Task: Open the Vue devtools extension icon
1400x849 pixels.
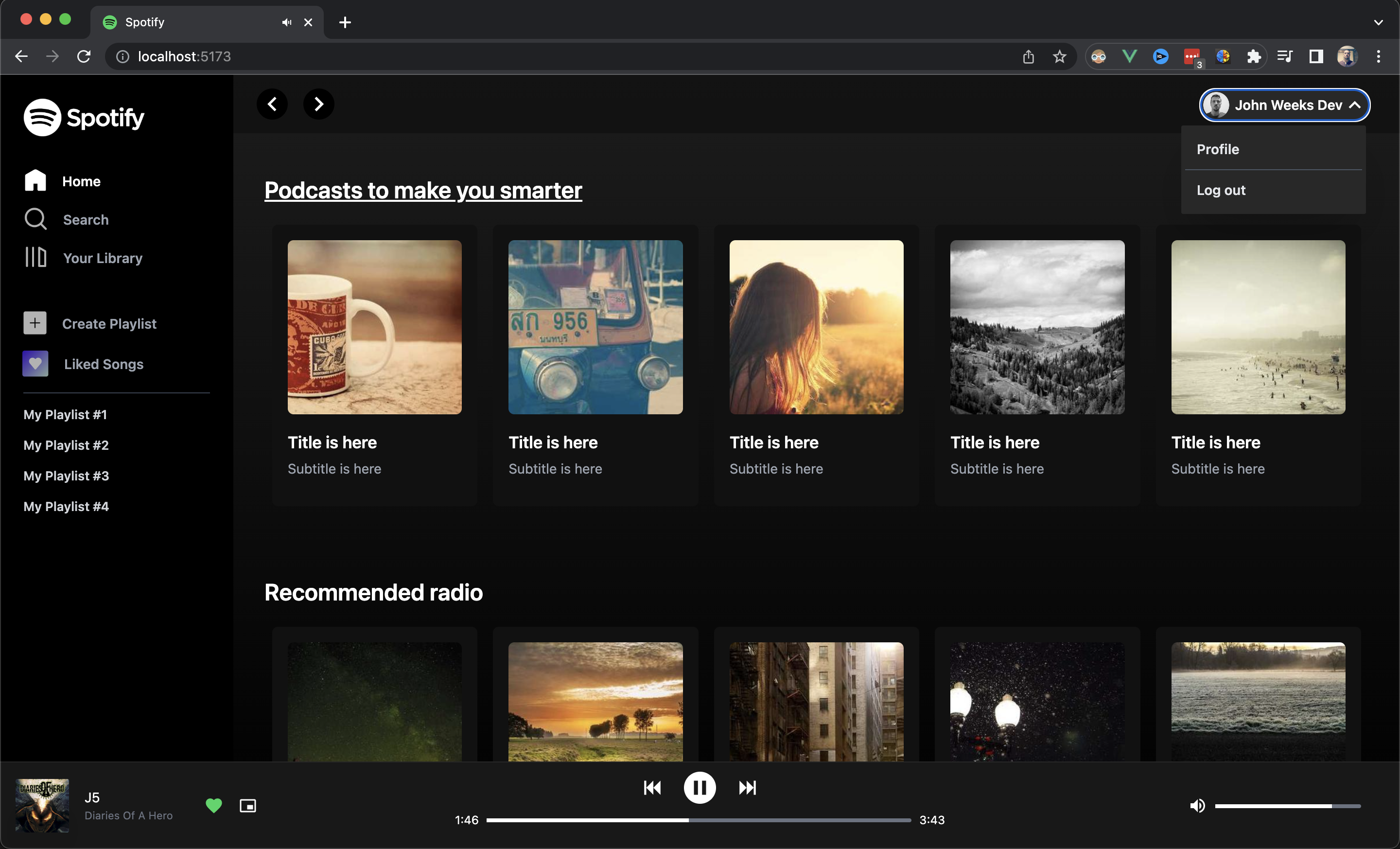Action: pos(1130,56)
